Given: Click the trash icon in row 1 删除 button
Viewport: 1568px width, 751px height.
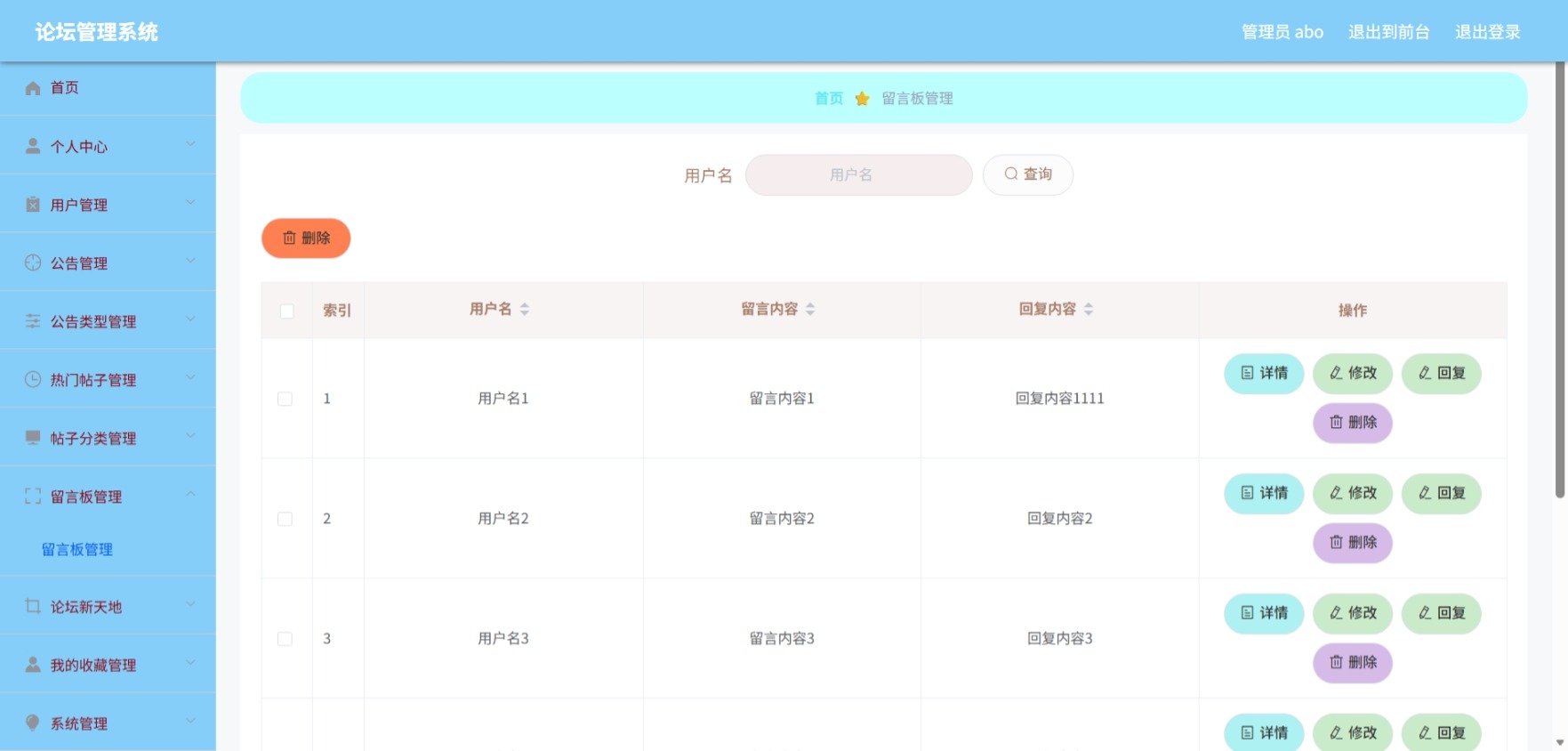Looking at the screenshot, I should (1336, 422).
